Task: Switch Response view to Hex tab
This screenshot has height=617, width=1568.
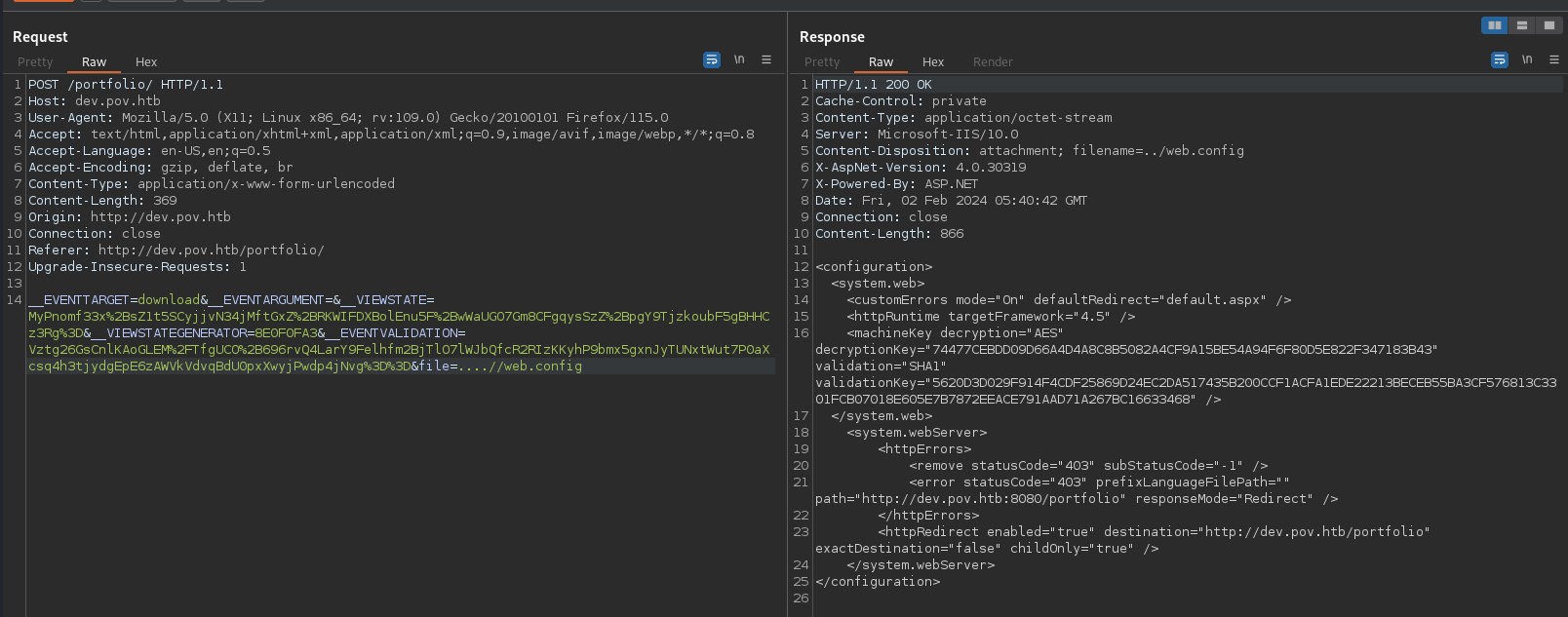Action: (933, 62)
